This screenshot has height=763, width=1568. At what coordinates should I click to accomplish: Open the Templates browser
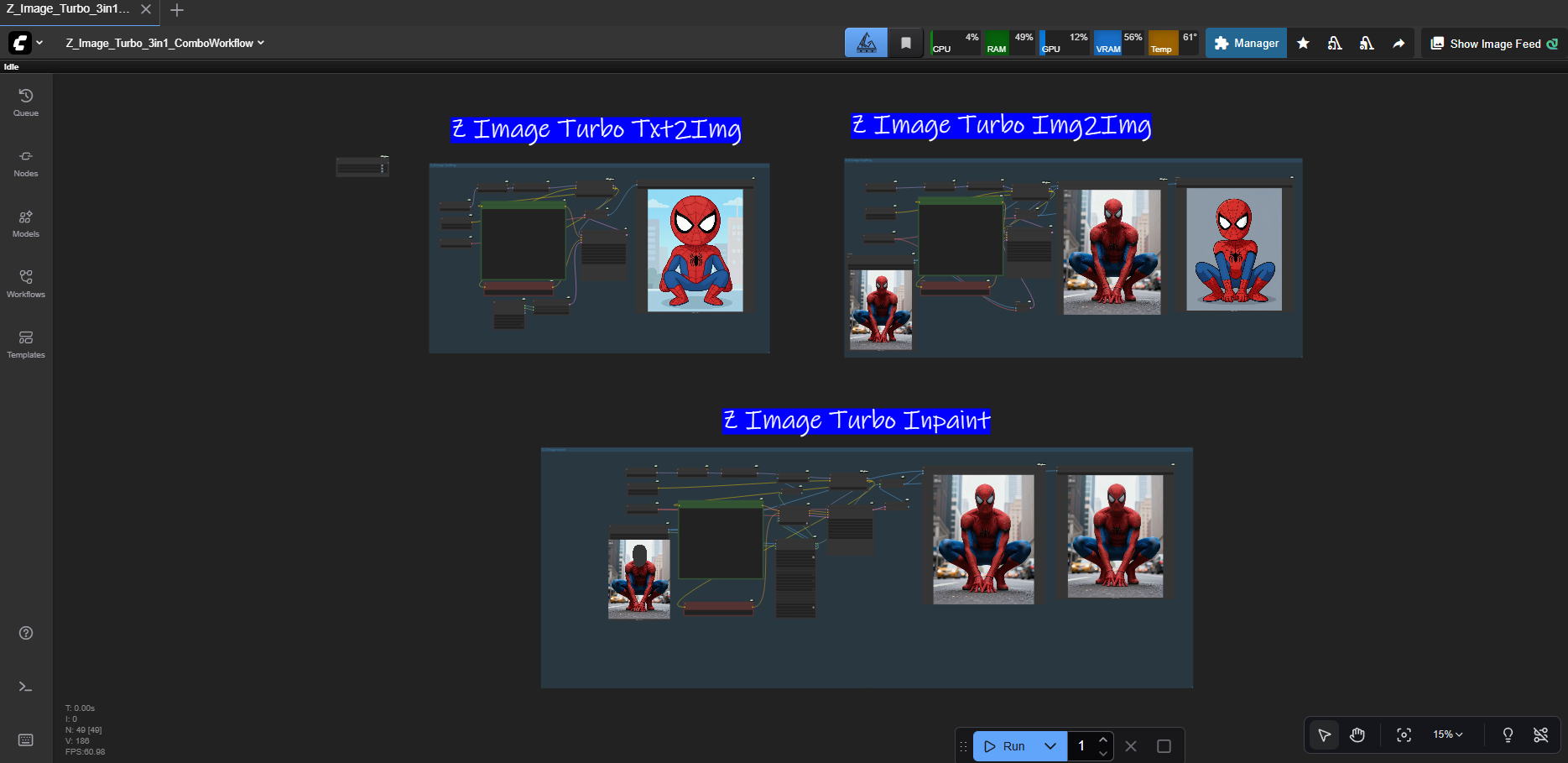click(x=26, y=344)
